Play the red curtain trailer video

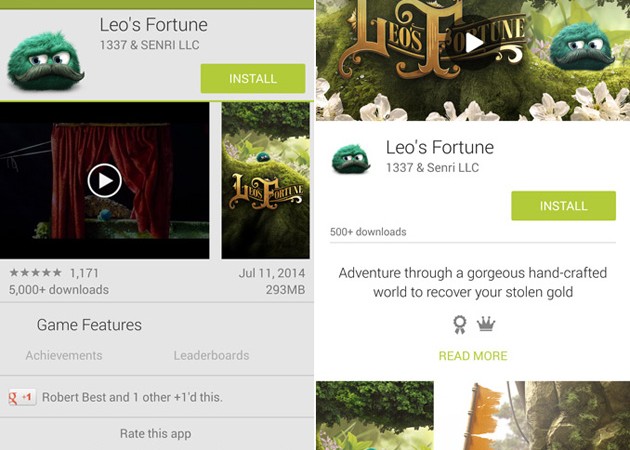click(x=104, y=180)
